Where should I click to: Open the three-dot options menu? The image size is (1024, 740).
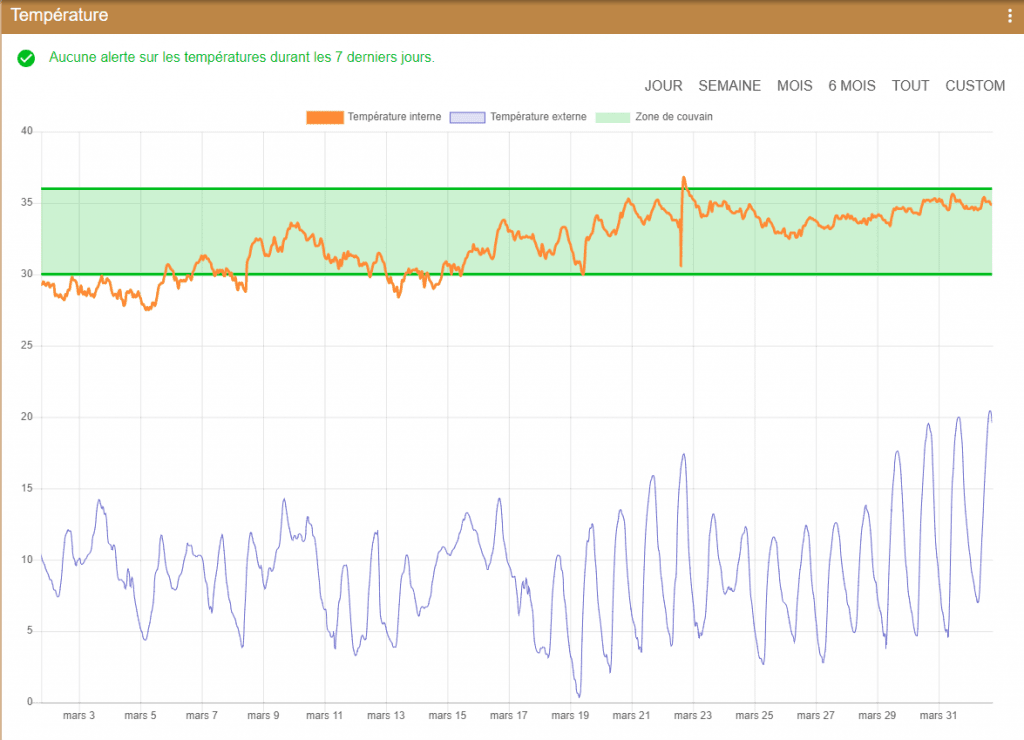coord(1010,16)
